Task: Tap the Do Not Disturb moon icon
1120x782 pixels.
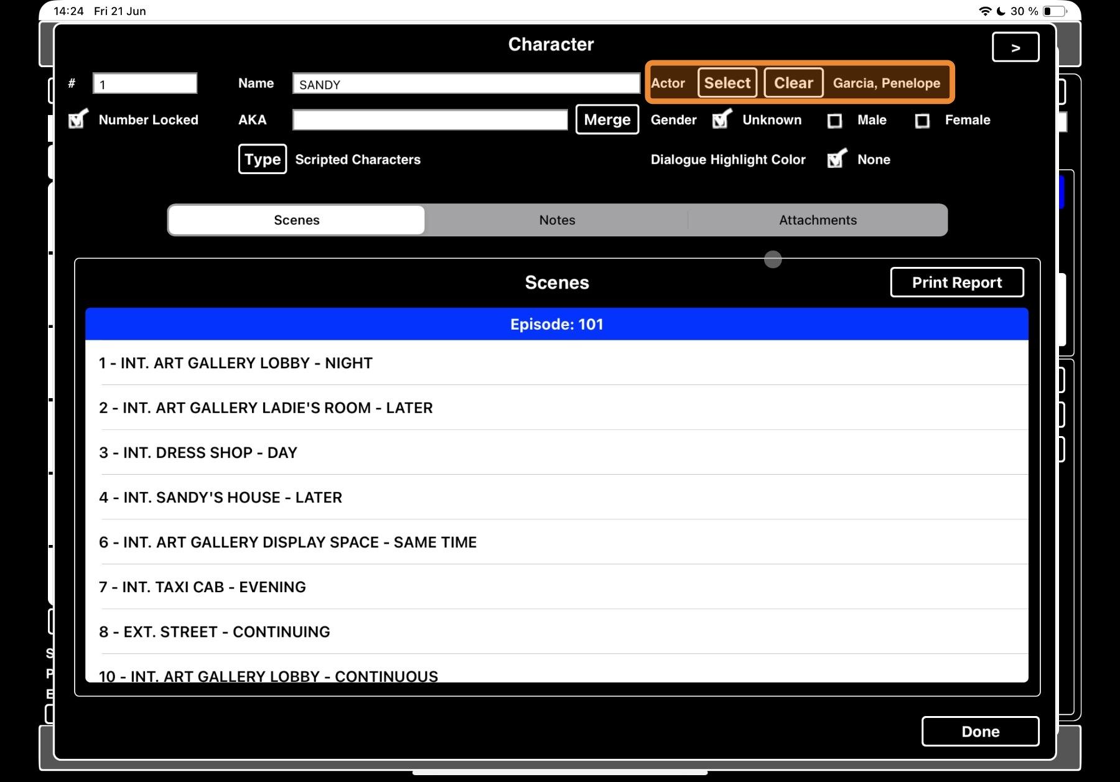Action: (1001, 11)
